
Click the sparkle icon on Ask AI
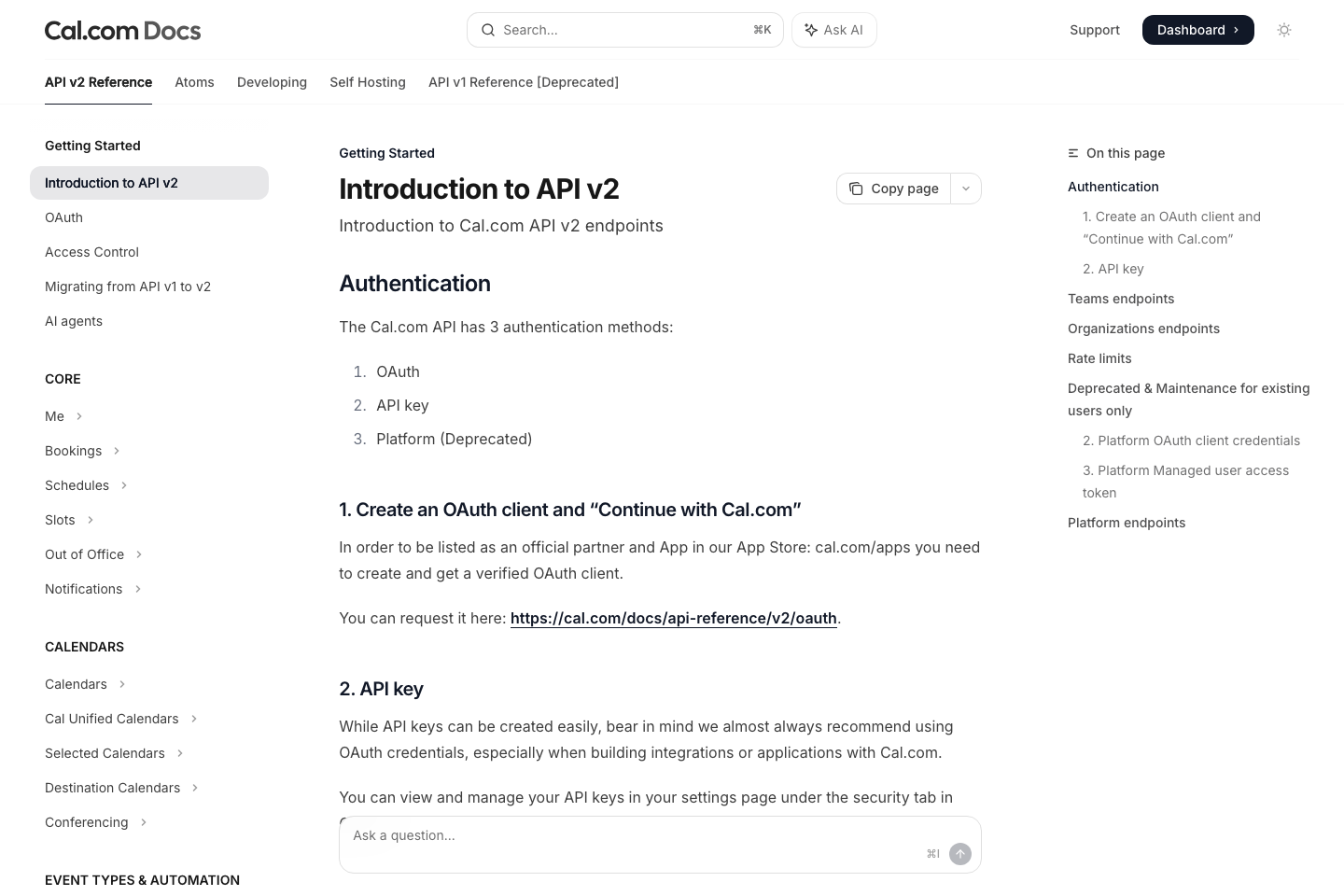(811, 30)
